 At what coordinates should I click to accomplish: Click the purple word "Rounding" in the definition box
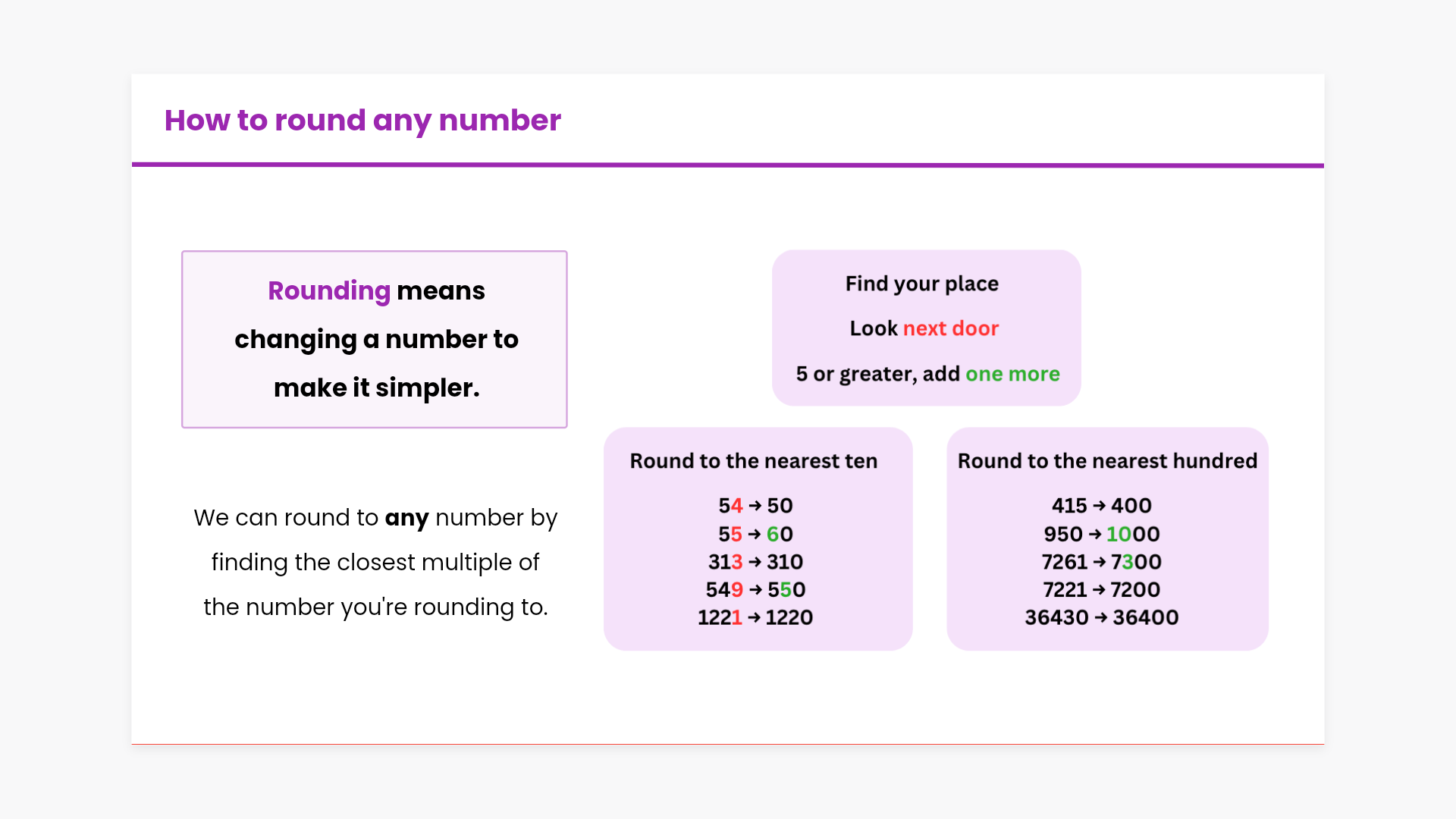[329, 291]
